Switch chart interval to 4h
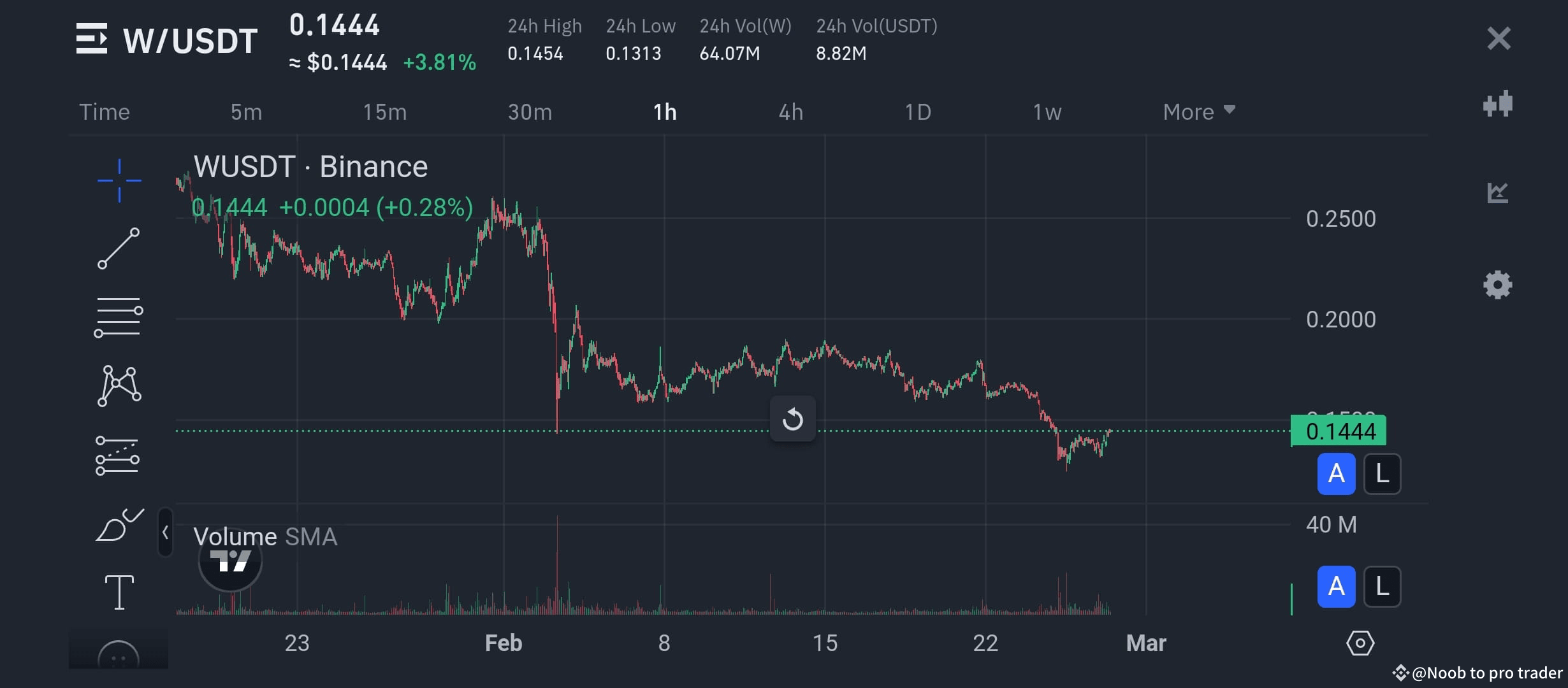The height and width of the screenshot is (688, 1568). point(790,111)
